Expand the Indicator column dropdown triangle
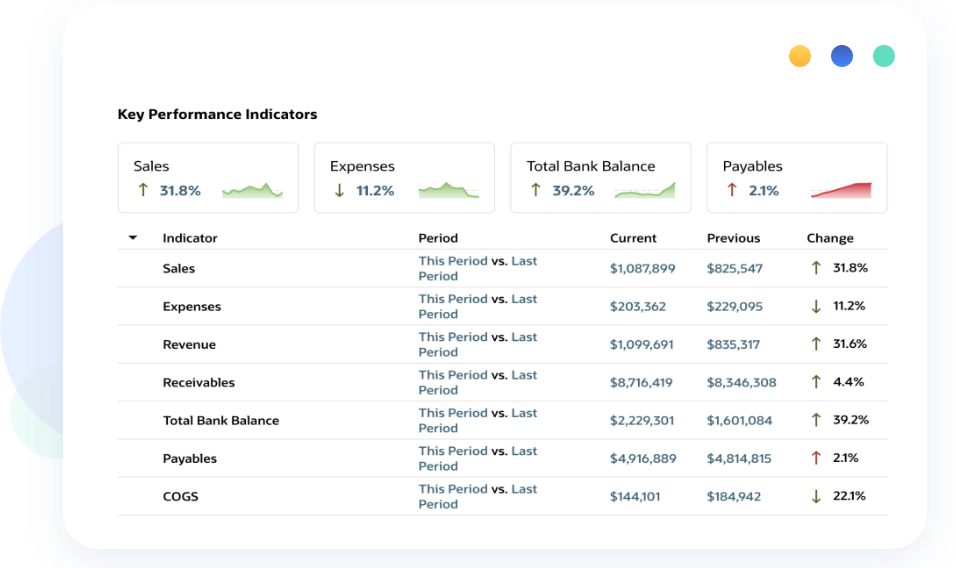Image resolution: width=956 pixels, height=568 pixels. click(x=133, y=238)
